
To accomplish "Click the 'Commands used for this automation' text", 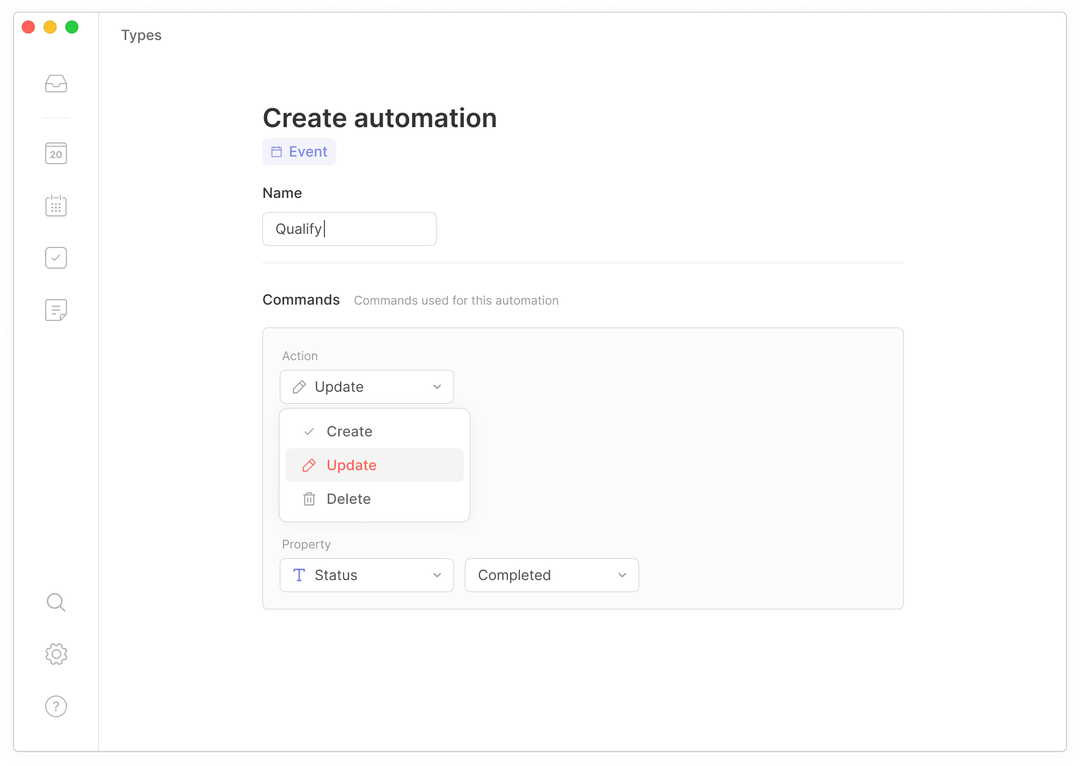I will point(456,300).
